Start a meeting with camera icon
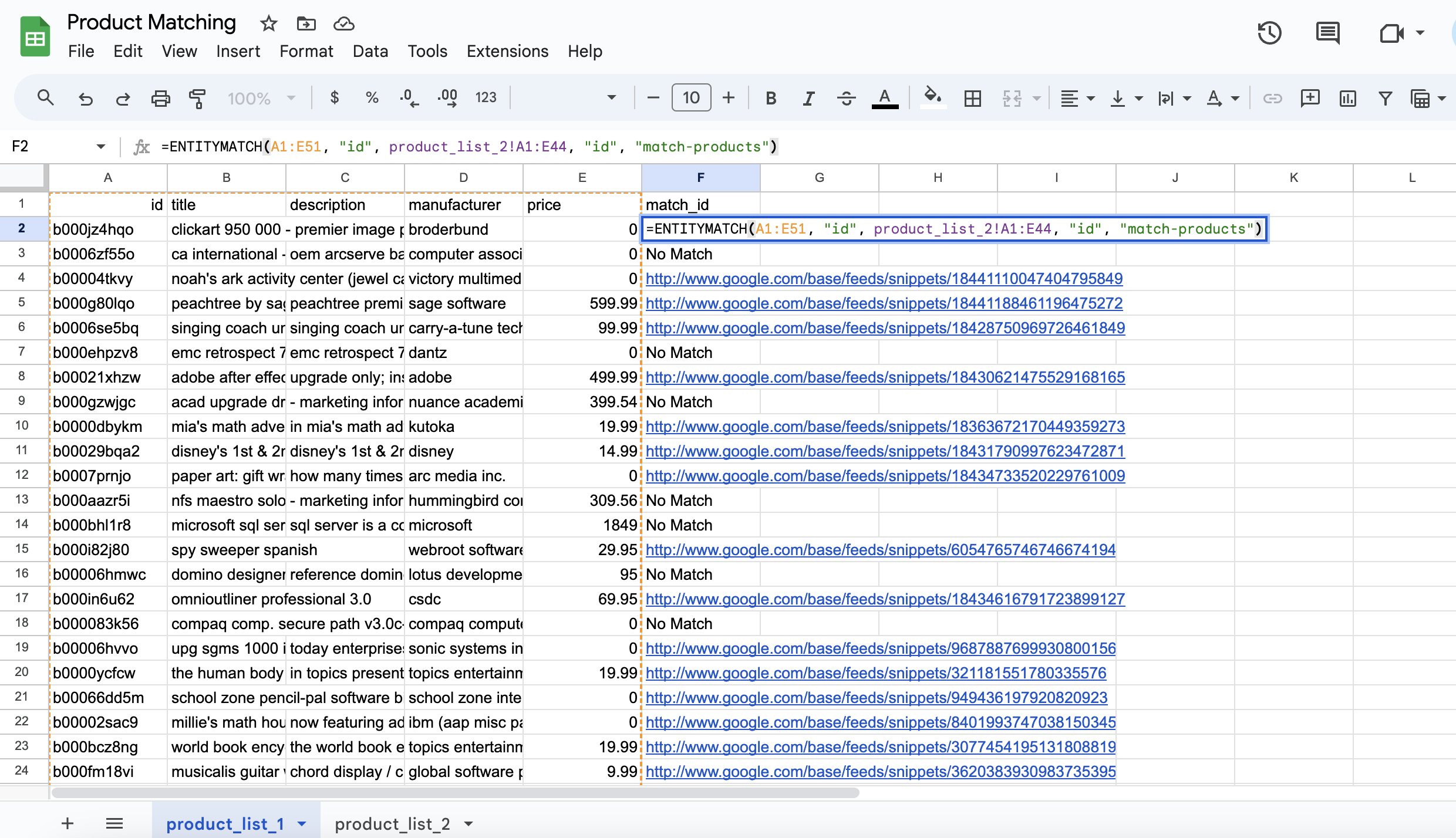The width and height of the screenshot is (1456, 838). 1391,33
